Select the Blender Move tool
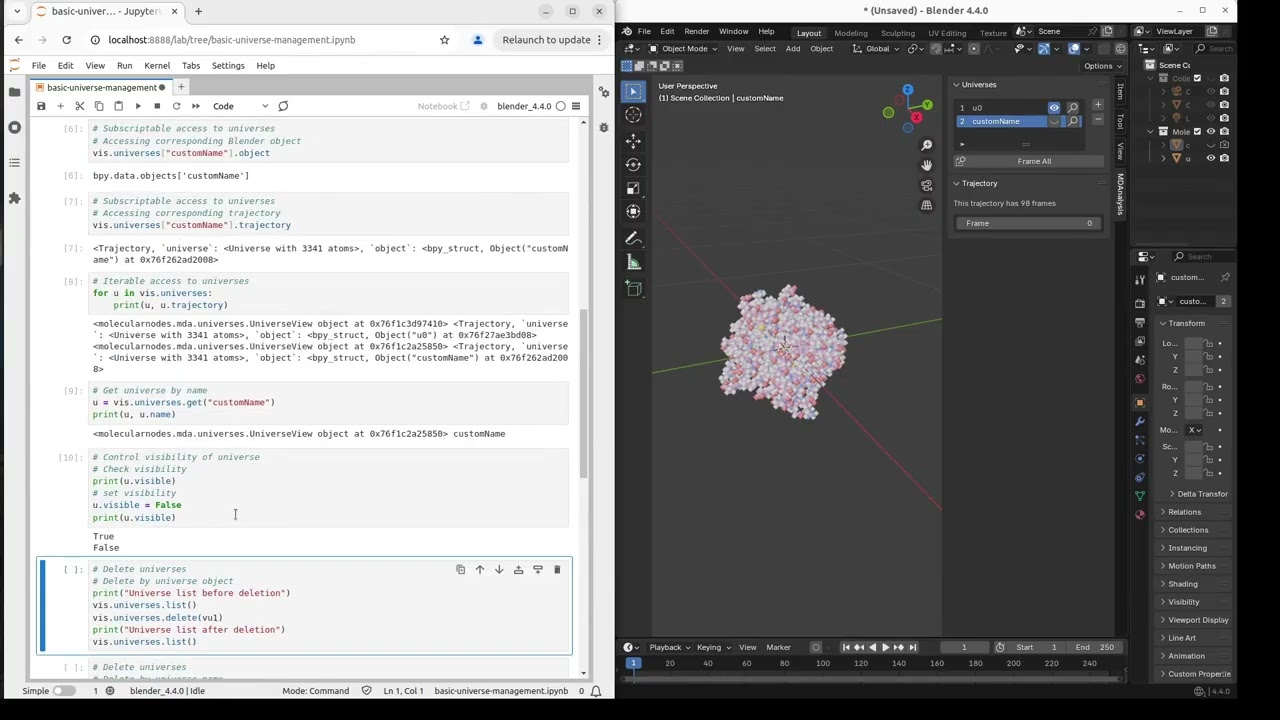1280x720 pixels. (x=633, y=141)
